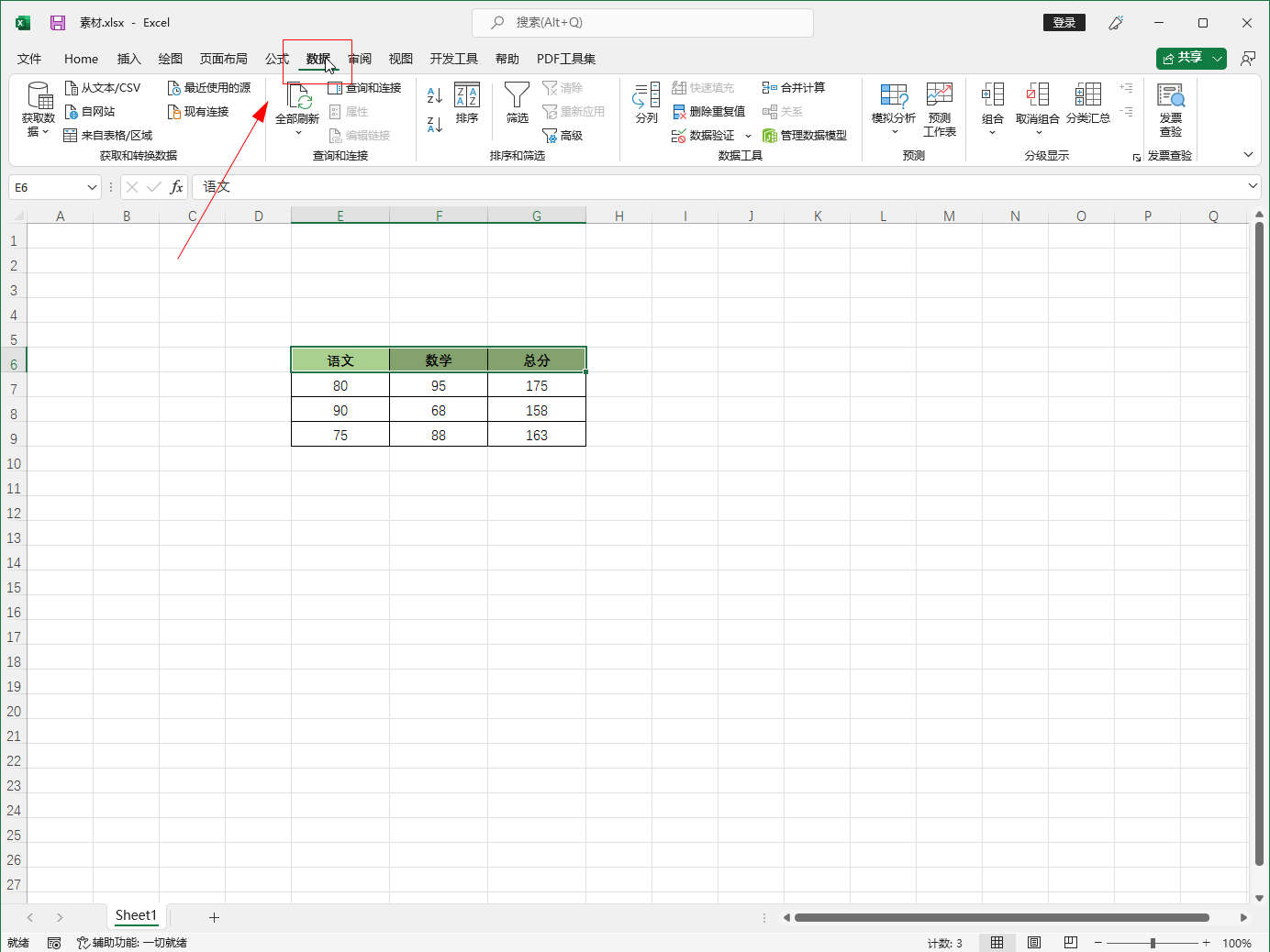Switch to the Developer (开发工具) tab
Screen dimensions: 1270x952
click(454, 59)
